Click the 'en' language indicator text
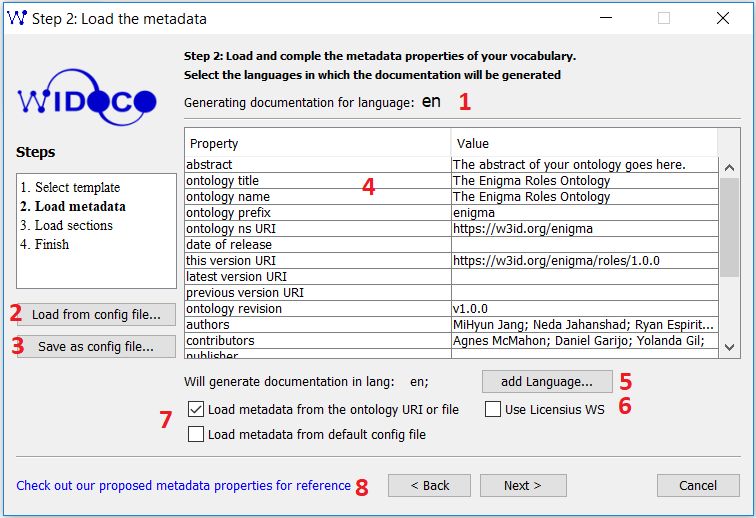This screenshot has height=518, width=756. click(431, 101)
